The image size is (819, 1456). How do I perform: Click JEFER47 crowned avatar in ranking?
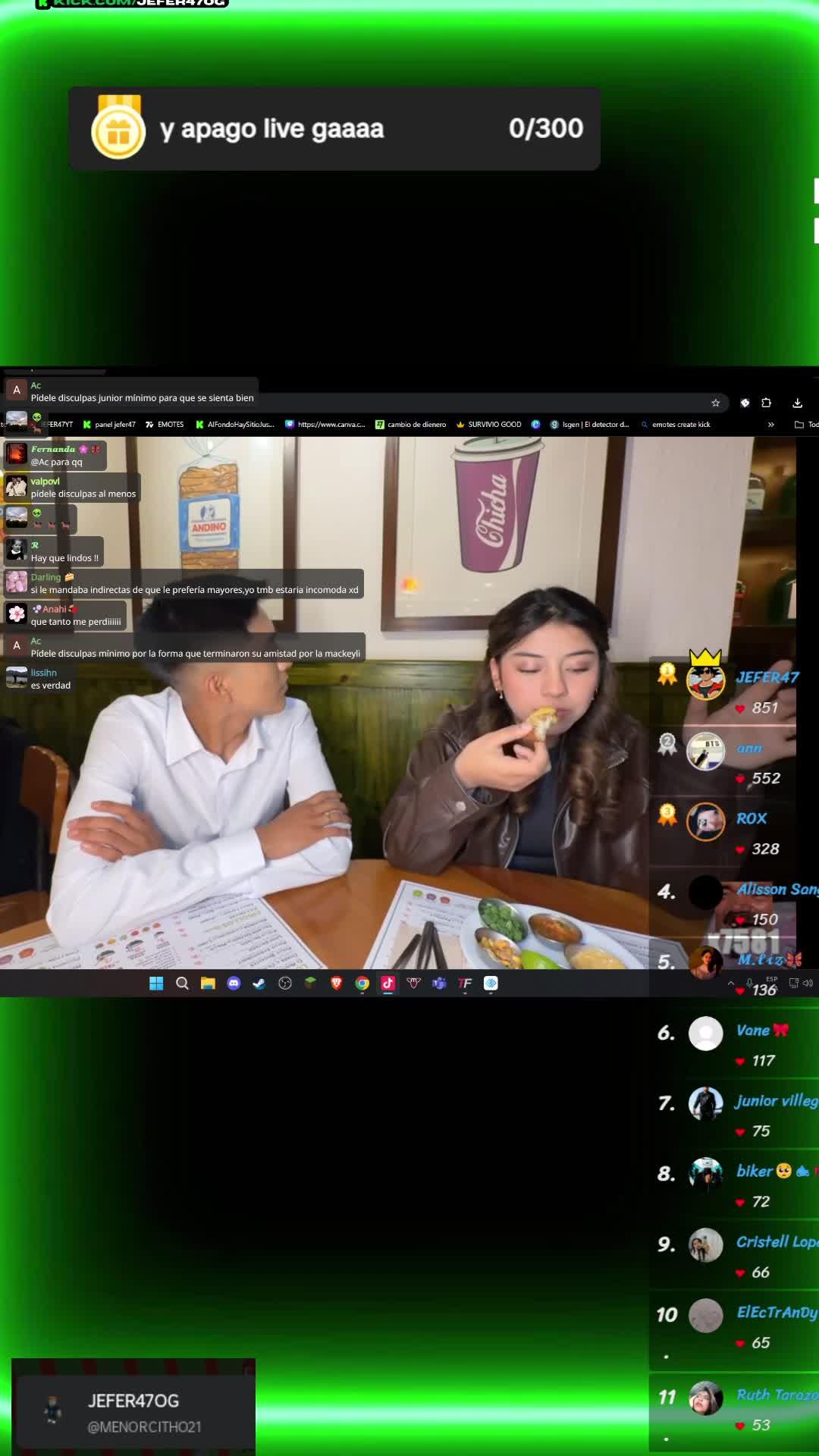tap(705, 677)
